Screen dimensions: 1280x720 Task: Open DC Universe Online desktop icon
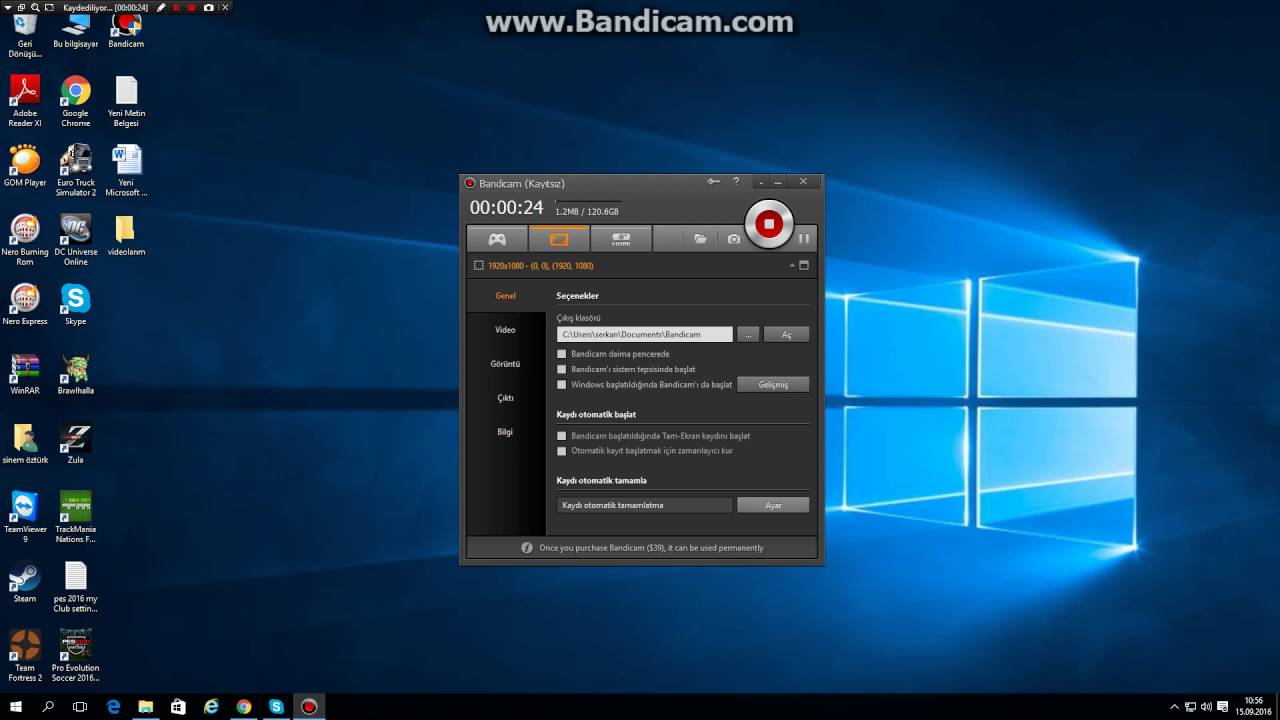click(x=75, y=240)
